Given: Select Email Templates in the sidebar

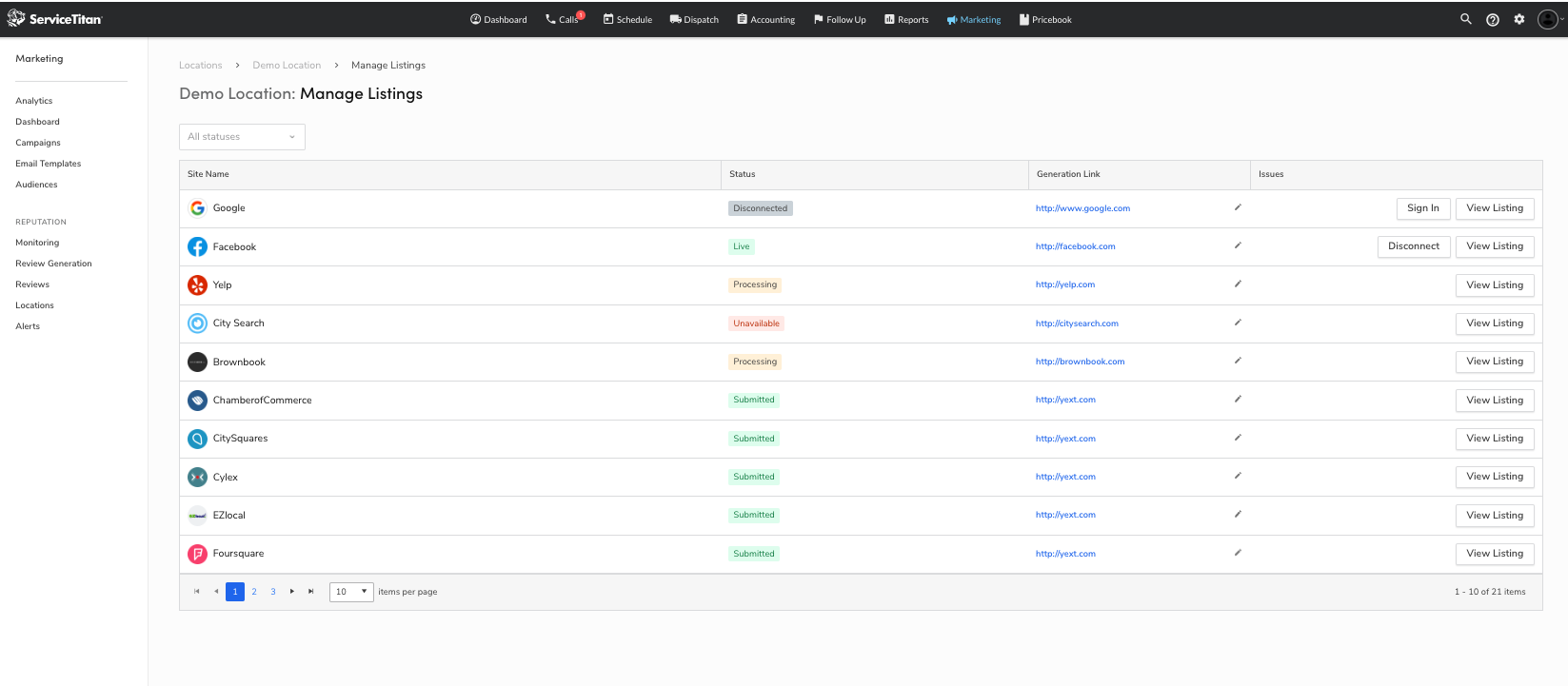Looking at the screenshot, I should 49,164.
